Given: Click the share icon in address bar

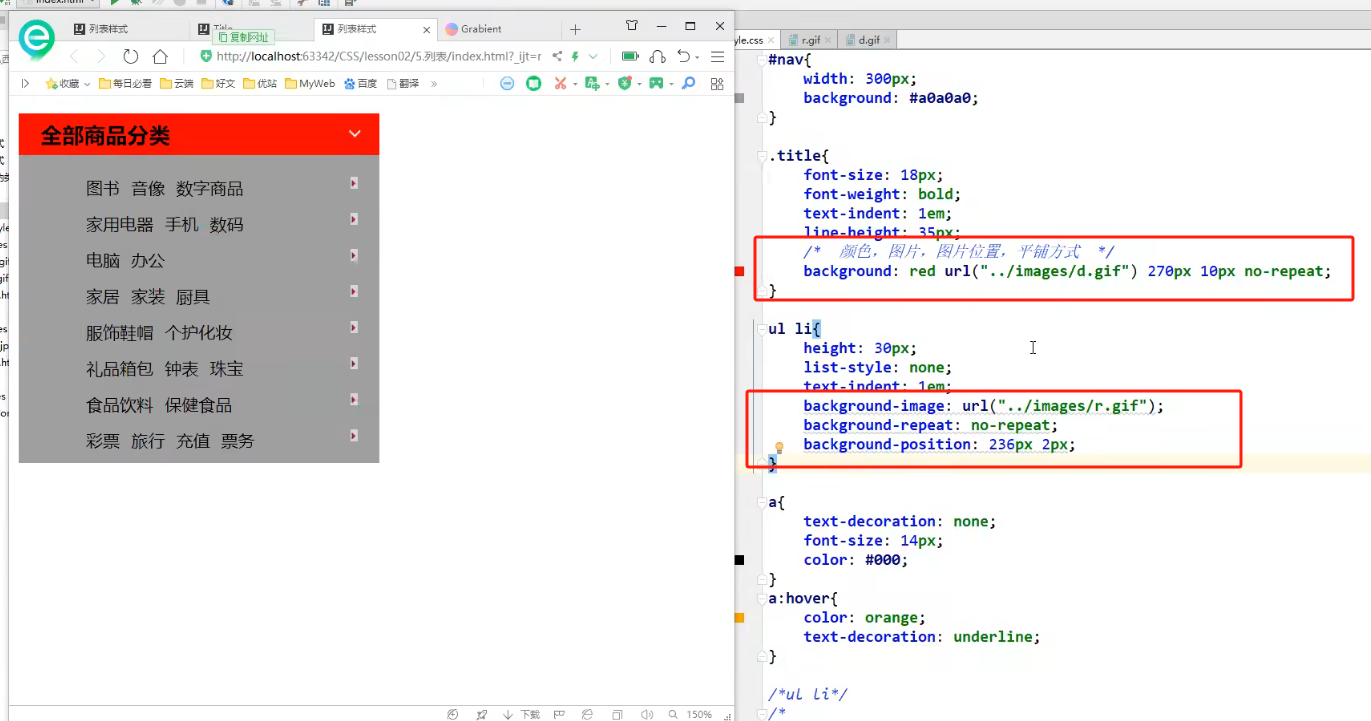Looking at the screenshot, I should pyautogui.click(x=557, y=57).
